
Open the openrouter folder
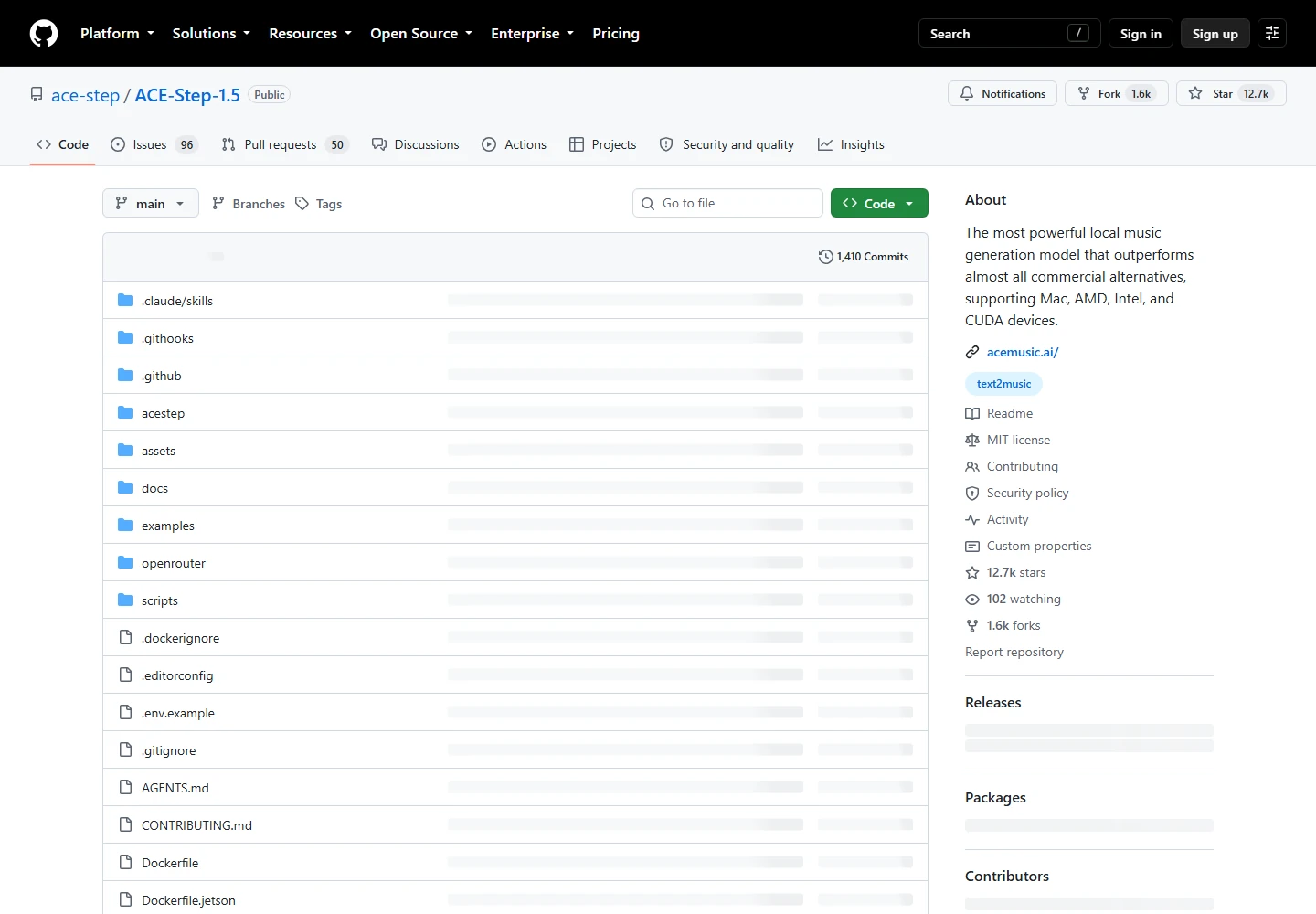(174, 563)
